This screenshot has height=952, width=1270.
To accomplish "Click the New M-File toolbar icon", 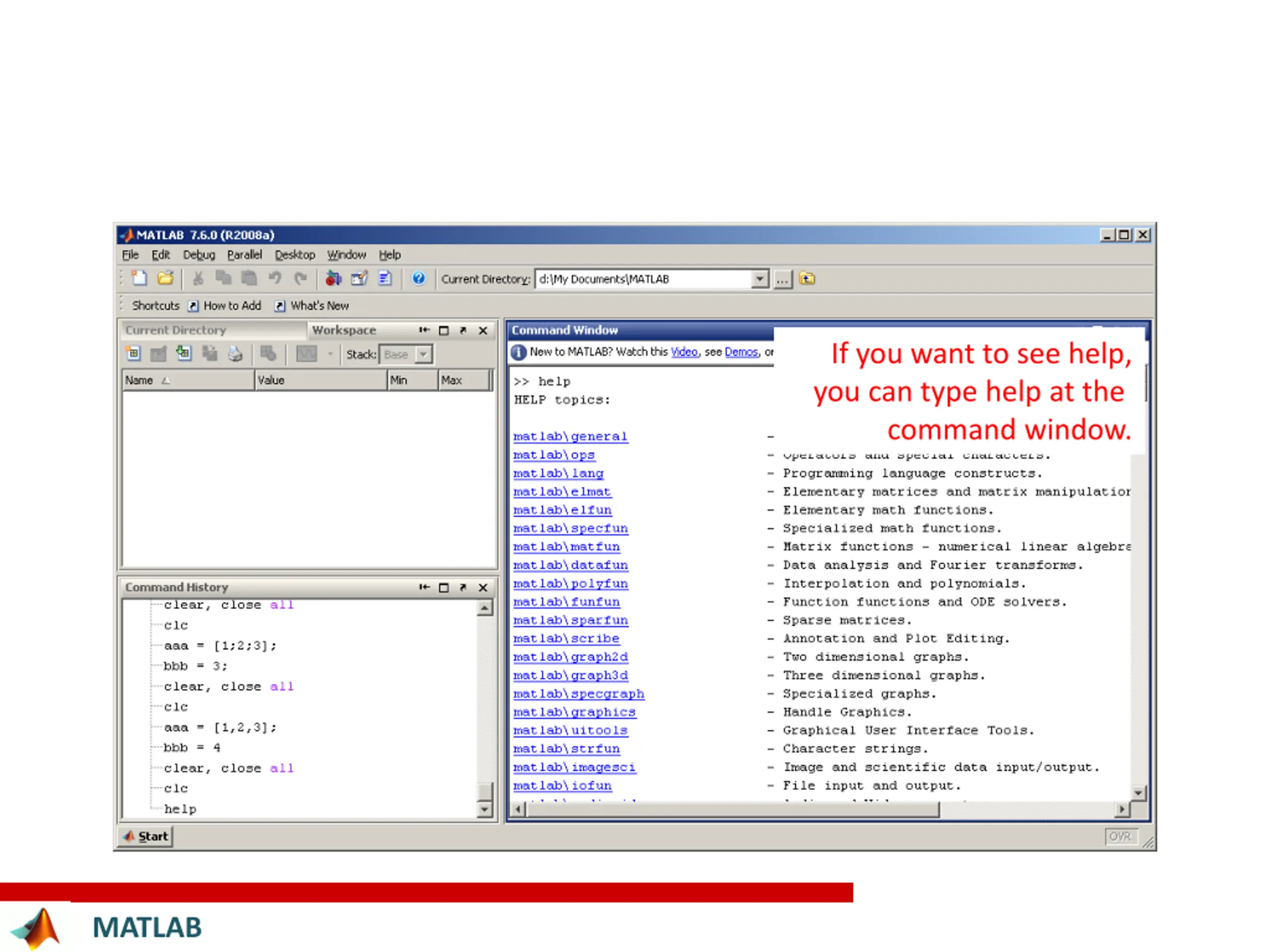I will [139, 278].
